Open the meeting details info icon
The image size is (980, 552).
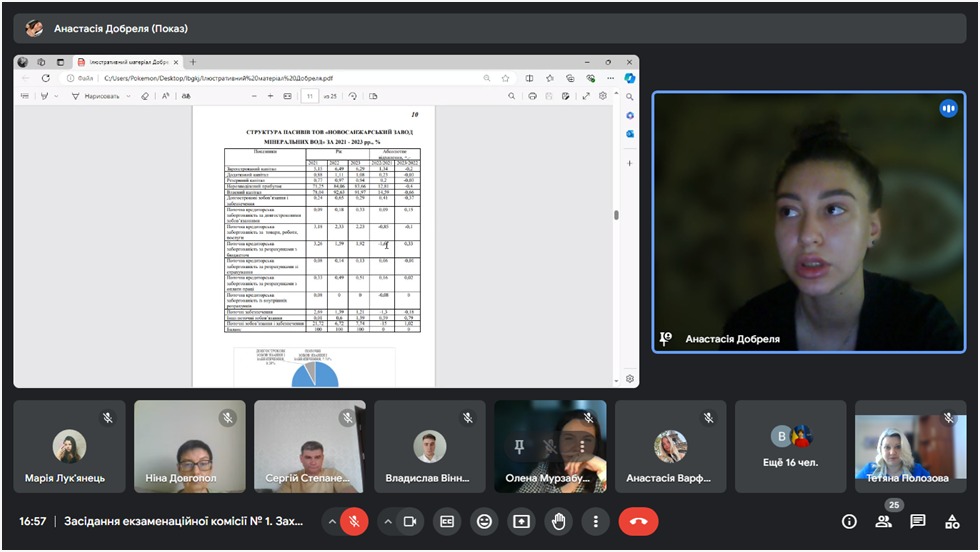pyautogui.click(x=849, y=521)
